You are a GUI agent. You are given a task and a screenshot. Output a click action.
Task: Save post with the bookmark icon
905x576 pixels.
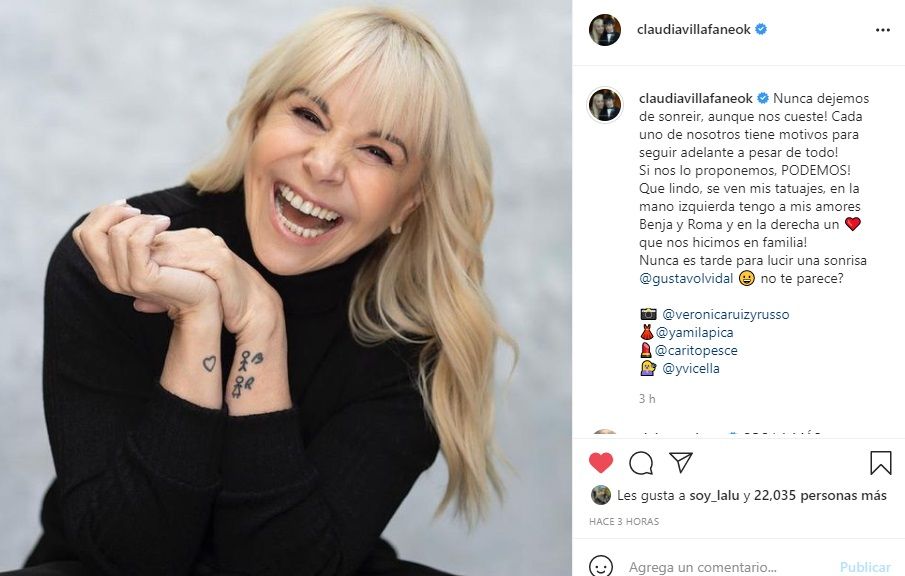coord(880,463)
